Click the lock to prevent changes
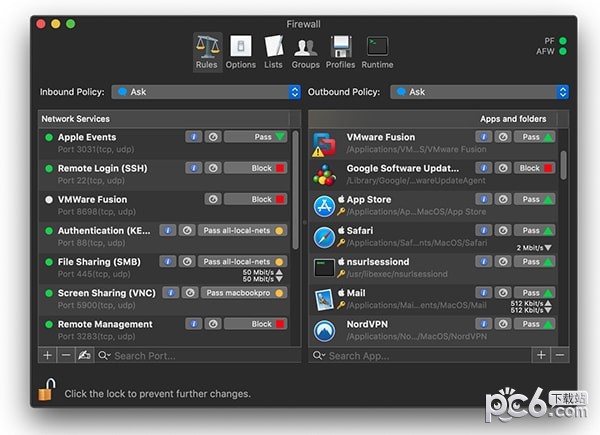The height and width of the screenshot is (435, 600). click(x=47, y=390)
